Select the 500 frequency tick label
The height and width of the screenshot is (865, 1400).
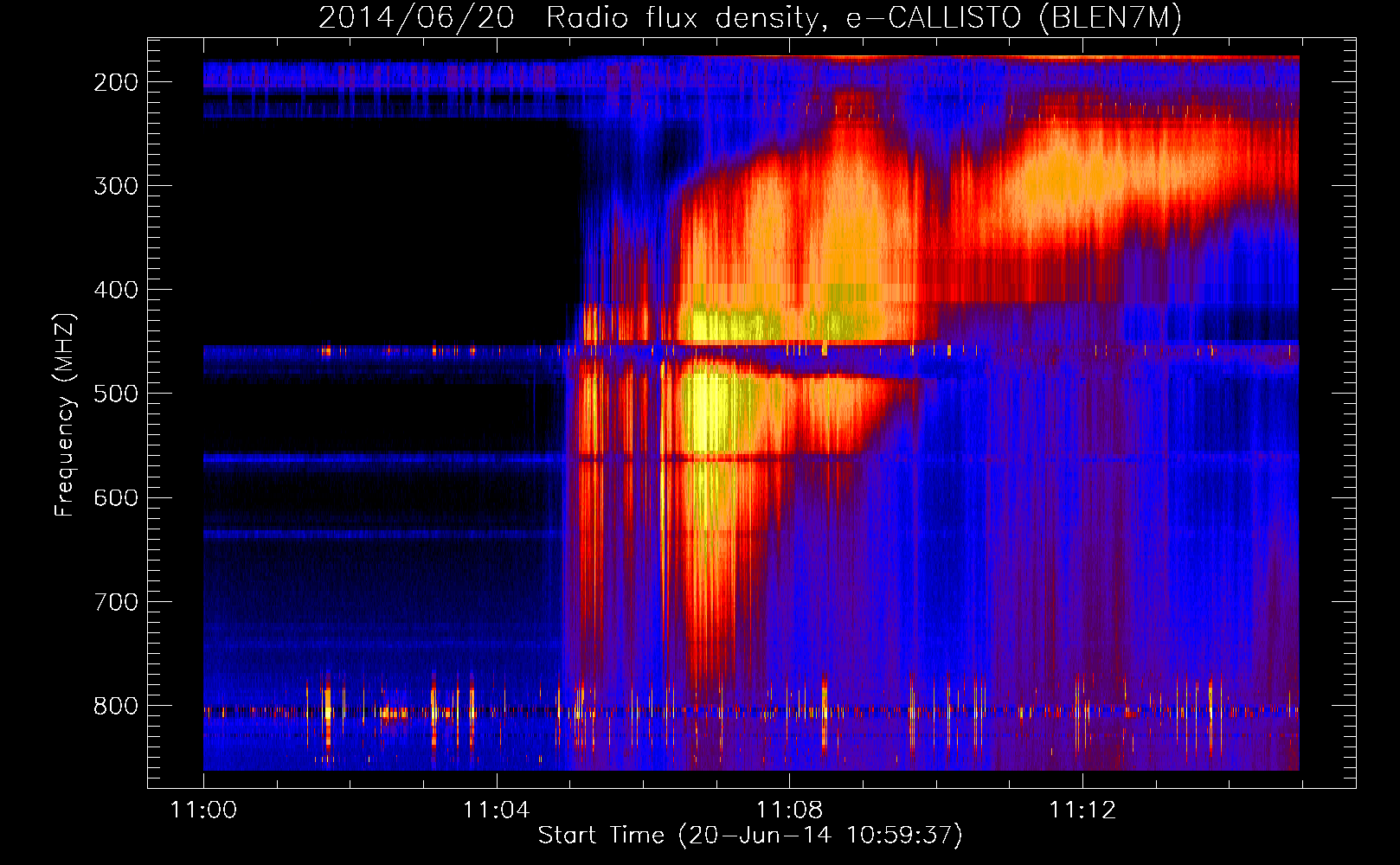[116, 394]
